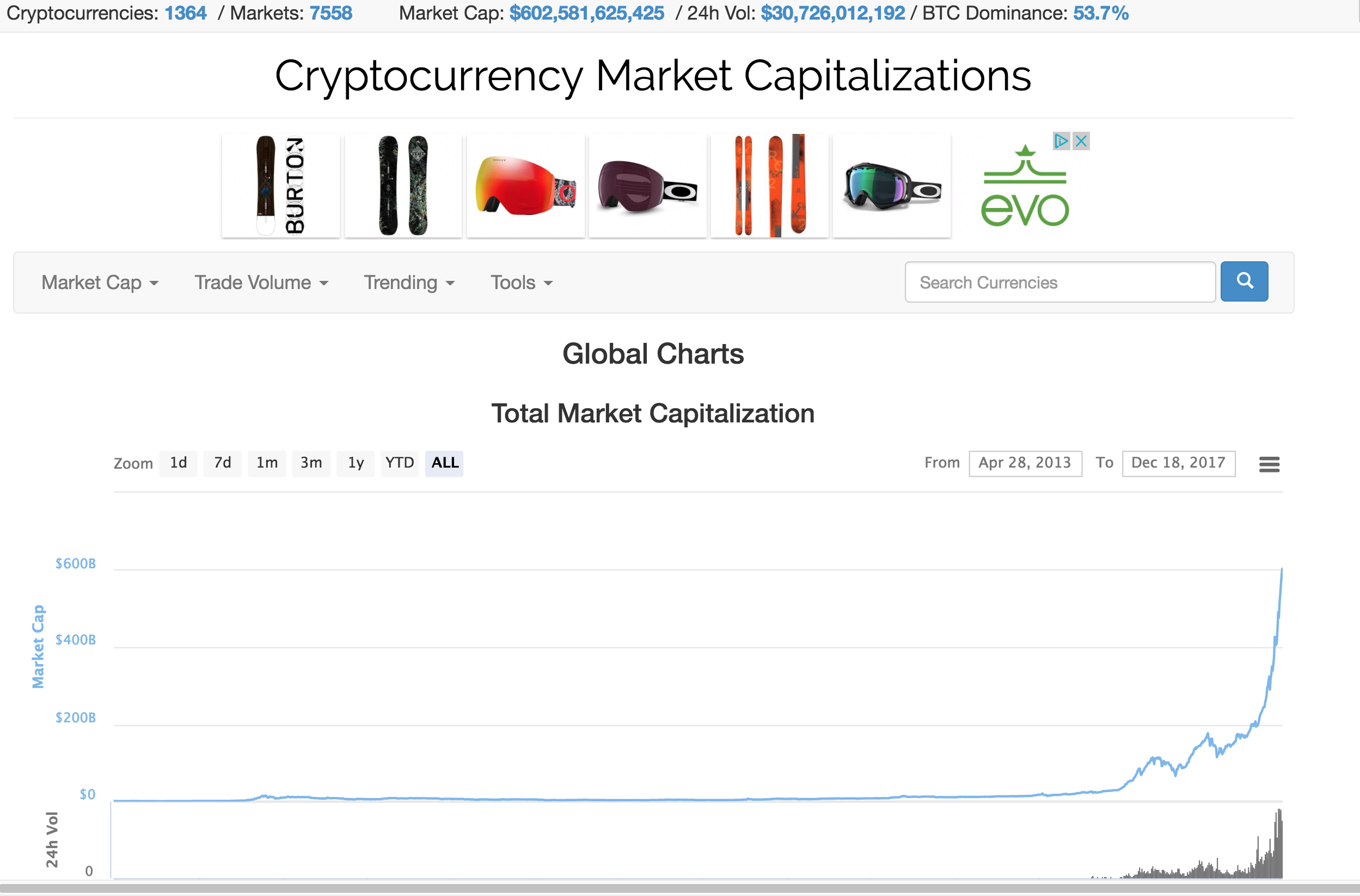
Task: Select the 7d zoom range
Action: [222, 463]
